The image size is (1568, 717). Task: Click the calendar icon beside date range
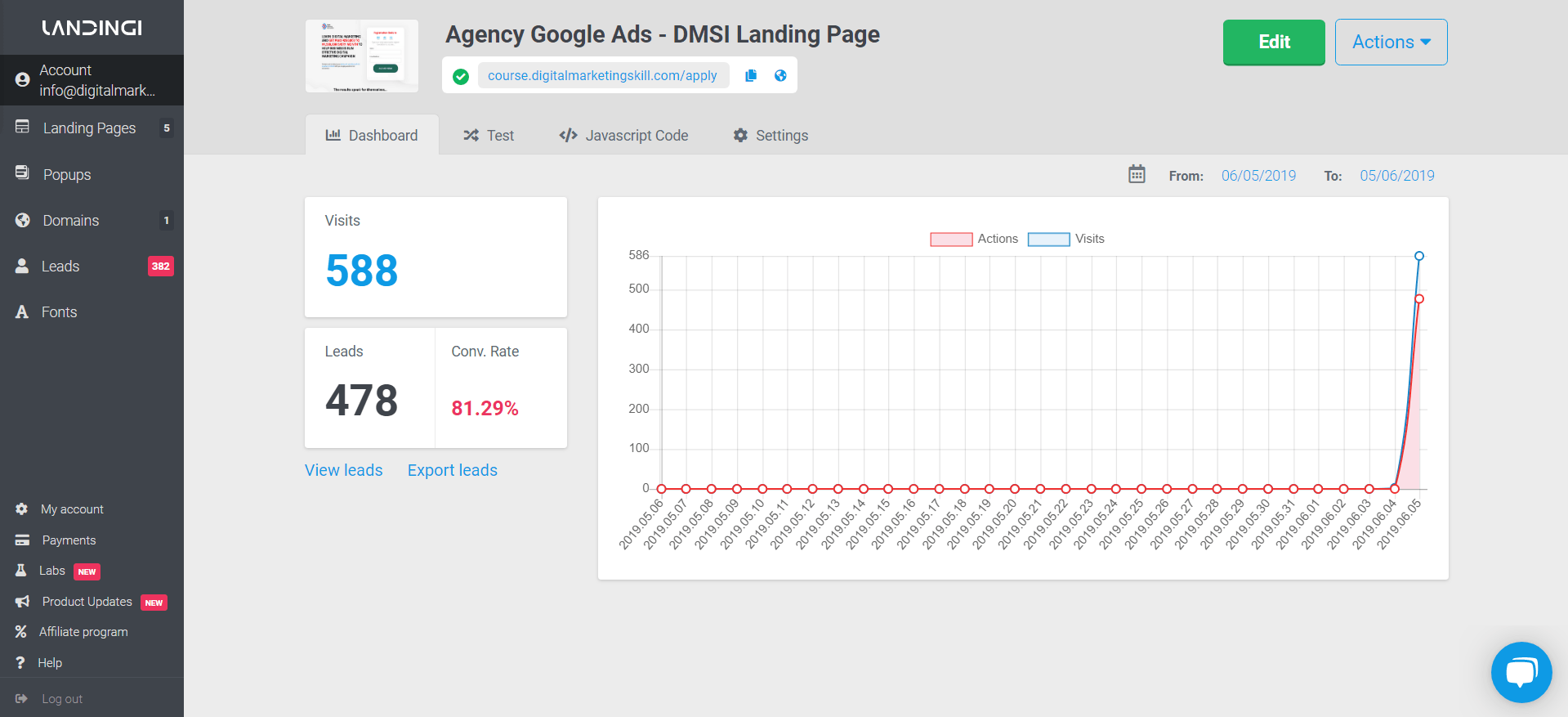1137,174
